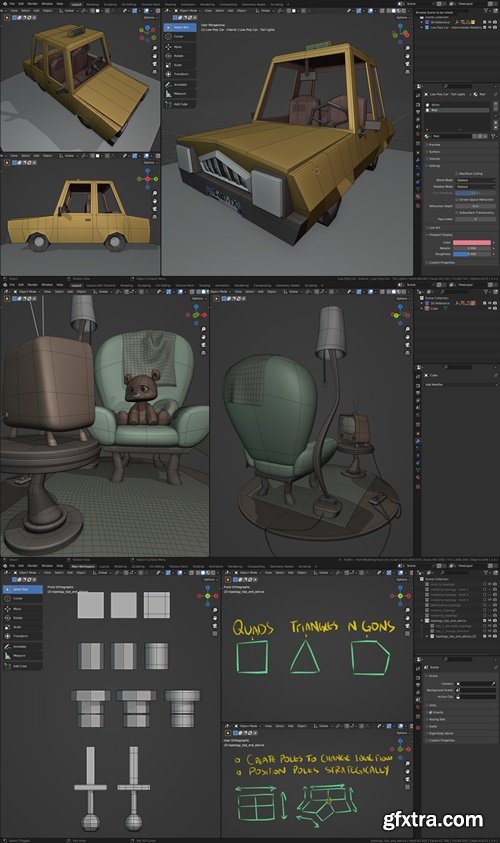Screen dimensions: 500x843
Task: Open Help menu in taxi window
Action: [60, 4]
